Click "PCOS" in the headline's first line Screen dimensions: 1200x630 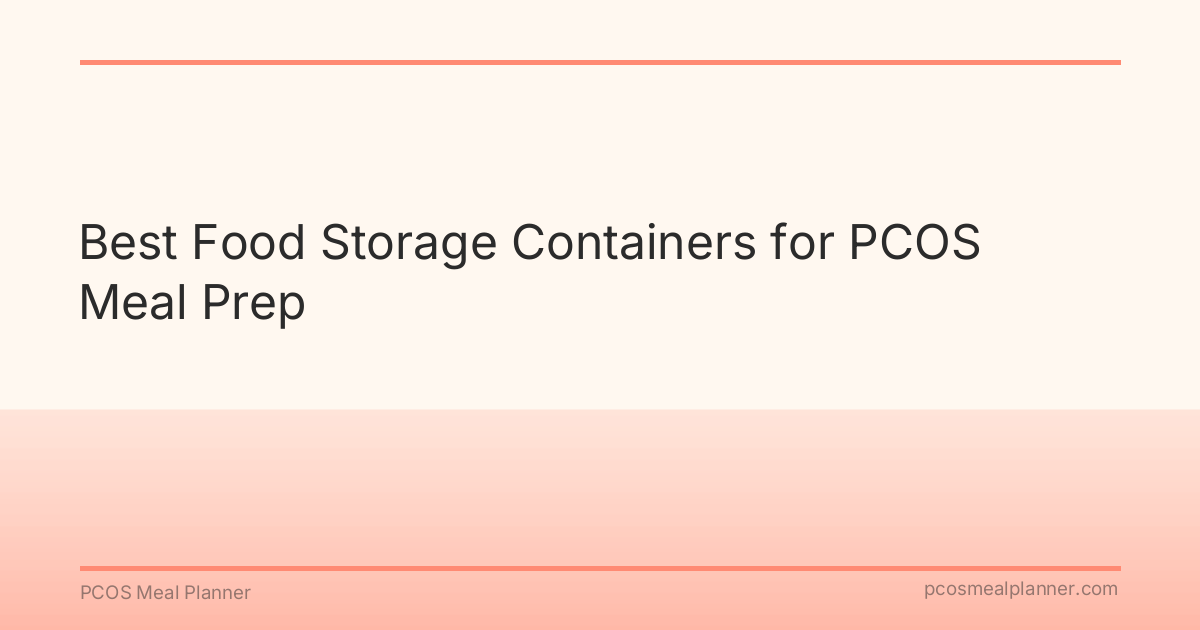(914, 244)
